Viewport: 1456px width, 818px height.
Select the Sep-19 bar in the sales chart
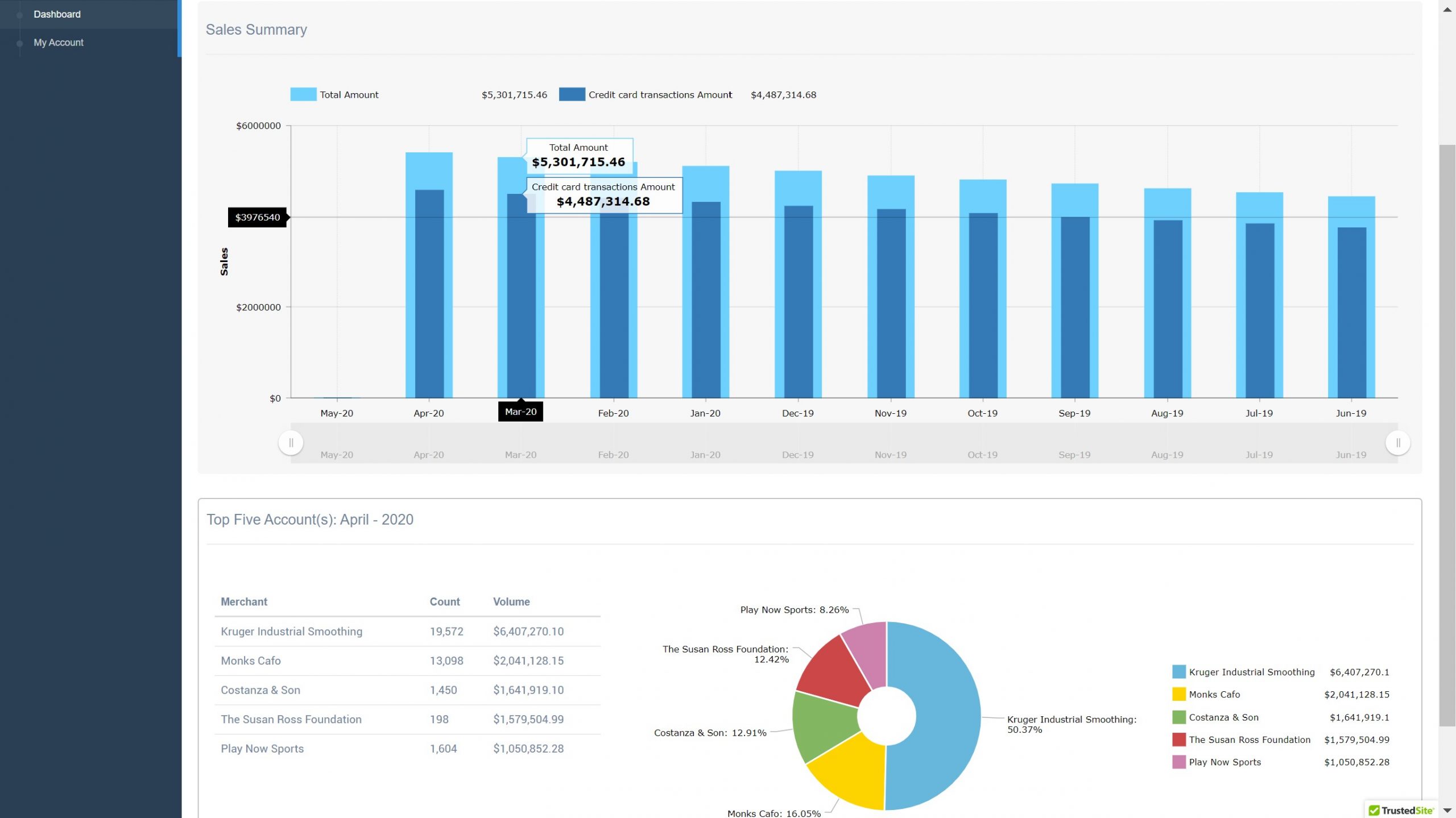point(1075,290)
